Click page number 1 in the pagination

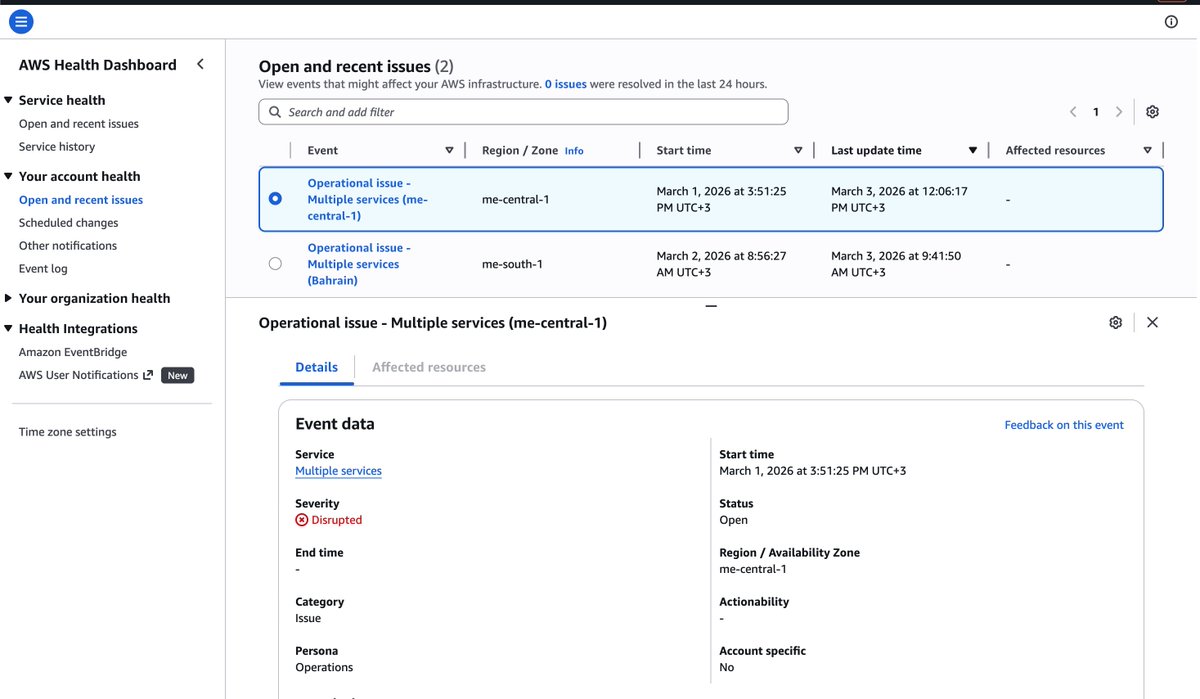(1096, 112)
